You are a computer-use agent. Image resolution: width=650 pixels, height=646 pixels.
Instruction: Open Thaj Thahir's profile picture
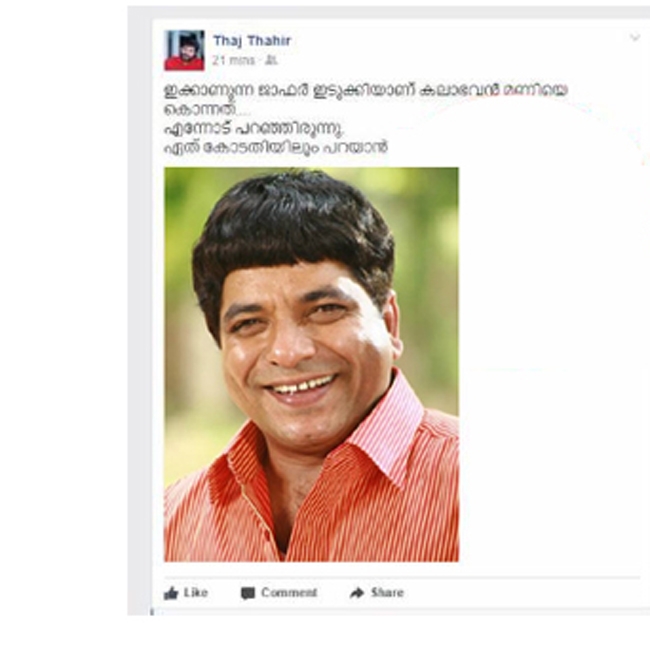coord(184,50)
